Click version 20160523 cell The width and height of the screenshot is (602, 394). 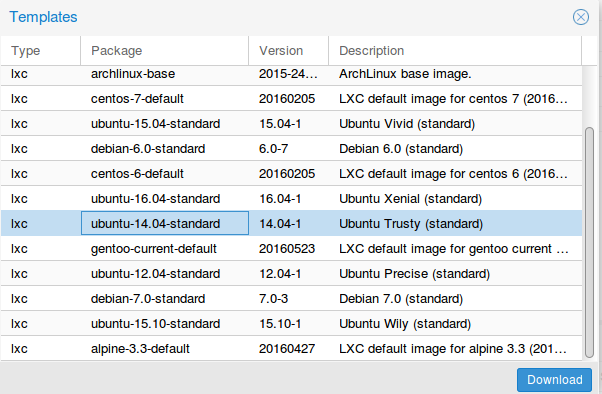point(287,248)
